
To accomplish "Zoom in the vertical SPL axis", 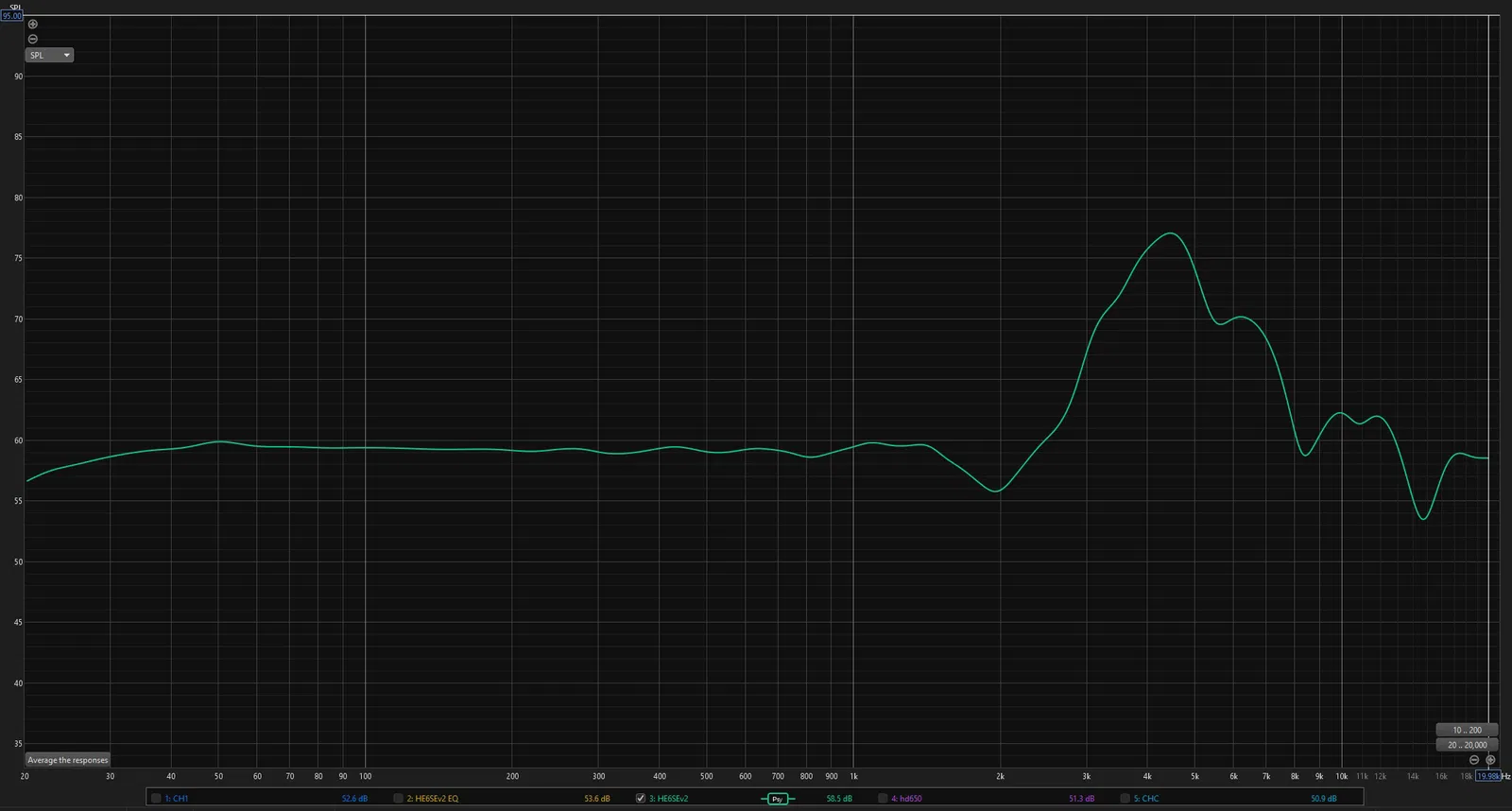I will [33, 25].
